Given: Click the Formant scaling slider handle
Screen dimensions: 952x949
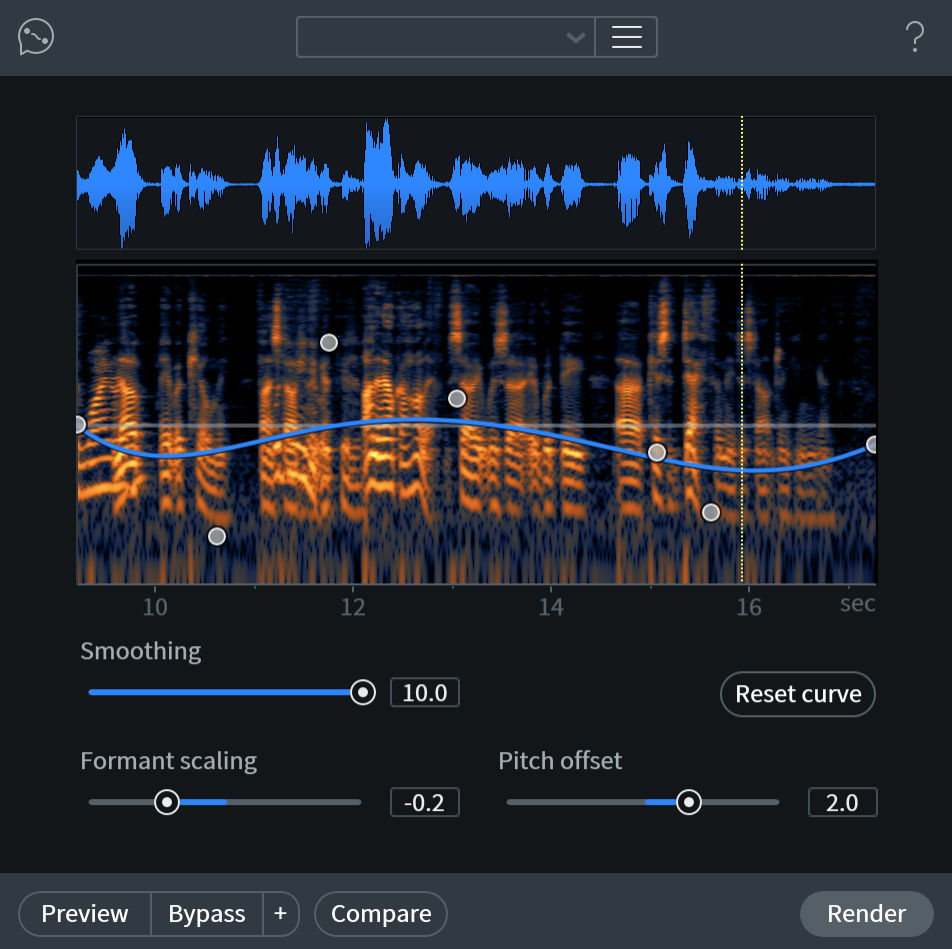Looking at the screenshot, I should pyautogui.click(x=167, y=802).
